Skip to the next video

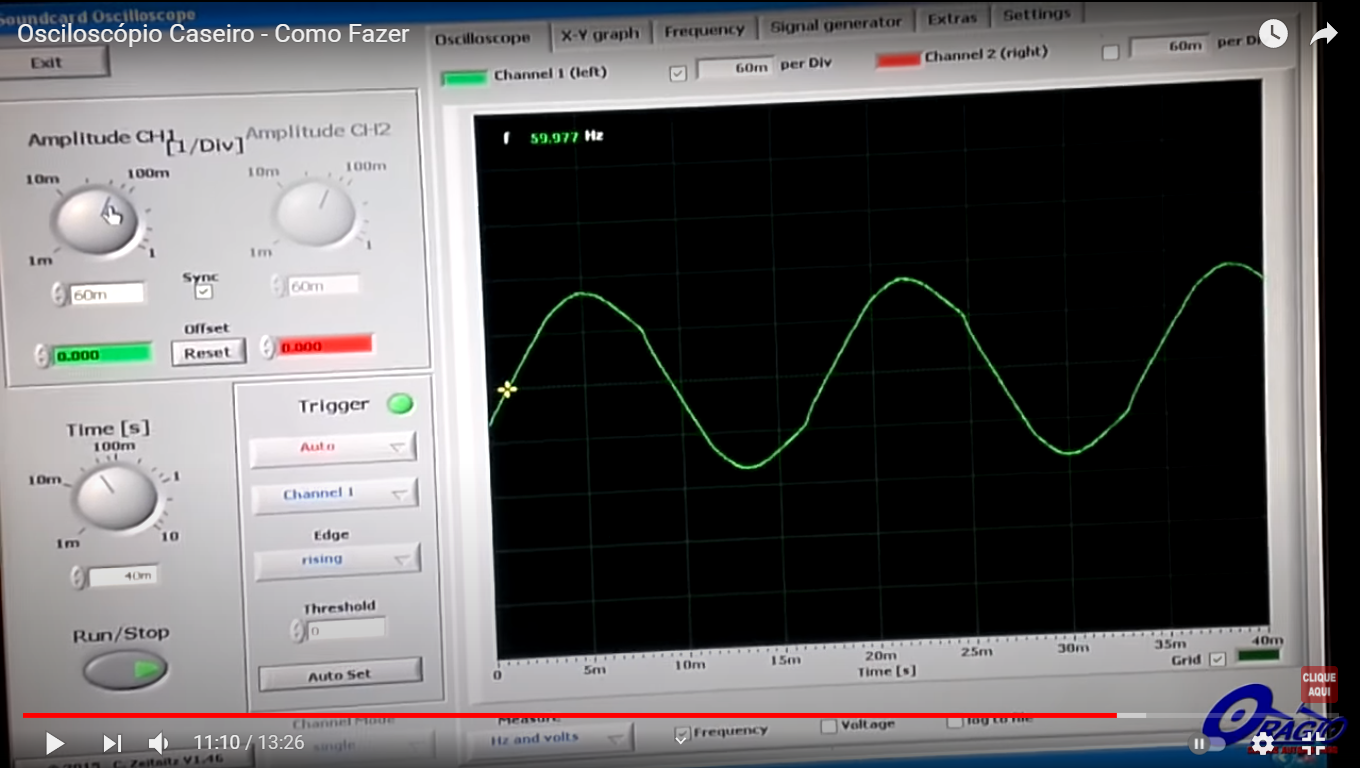(112, 743)
